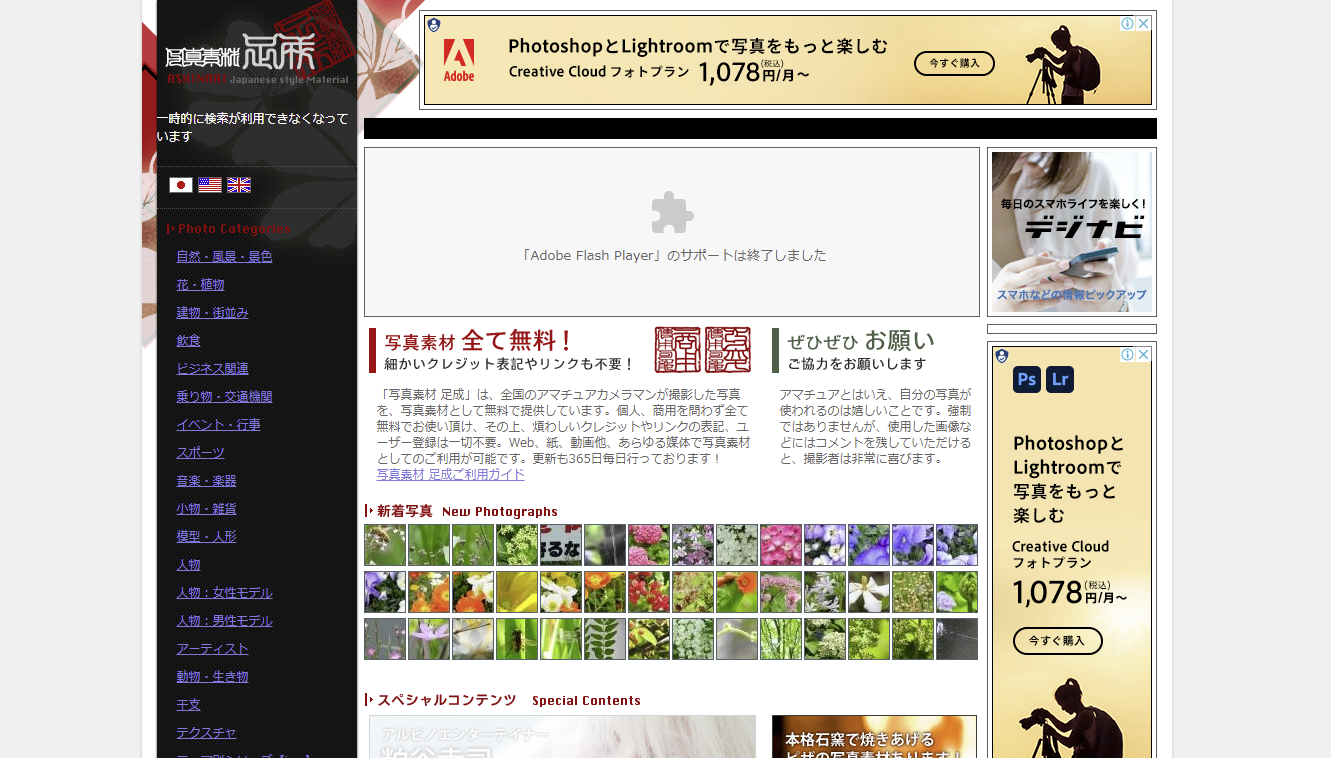The image size is (1331, 758).
Task: Open the 自然・風景・景色 category
Action: 224,257
